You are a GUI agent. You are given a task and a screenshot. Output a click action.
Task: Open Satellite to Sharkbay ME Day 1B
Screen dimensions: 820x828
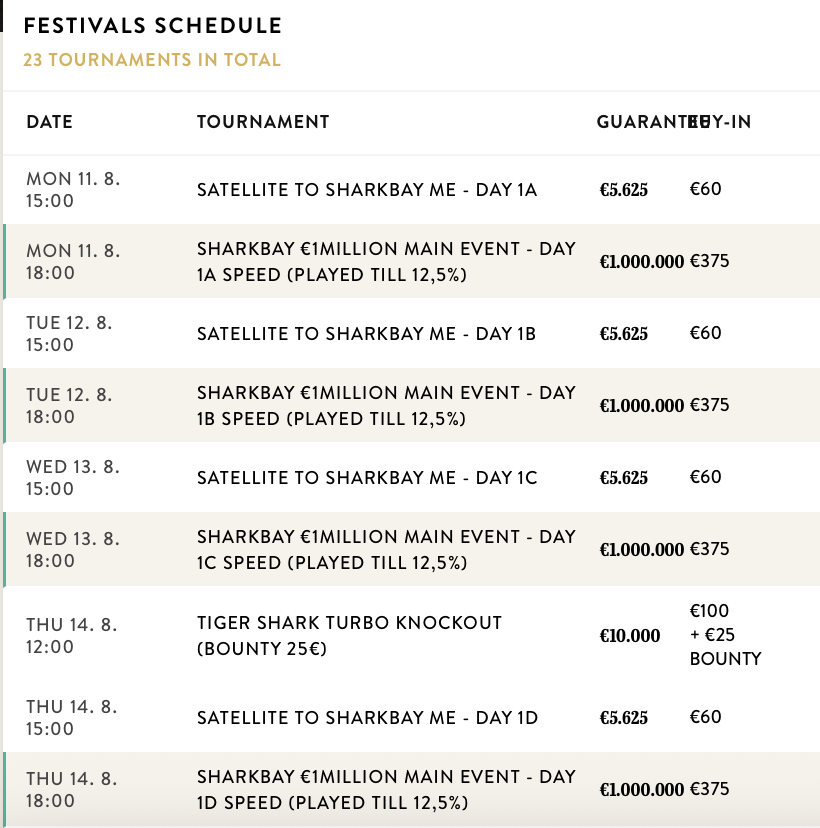pyautogui.click(x=366, y=333)
